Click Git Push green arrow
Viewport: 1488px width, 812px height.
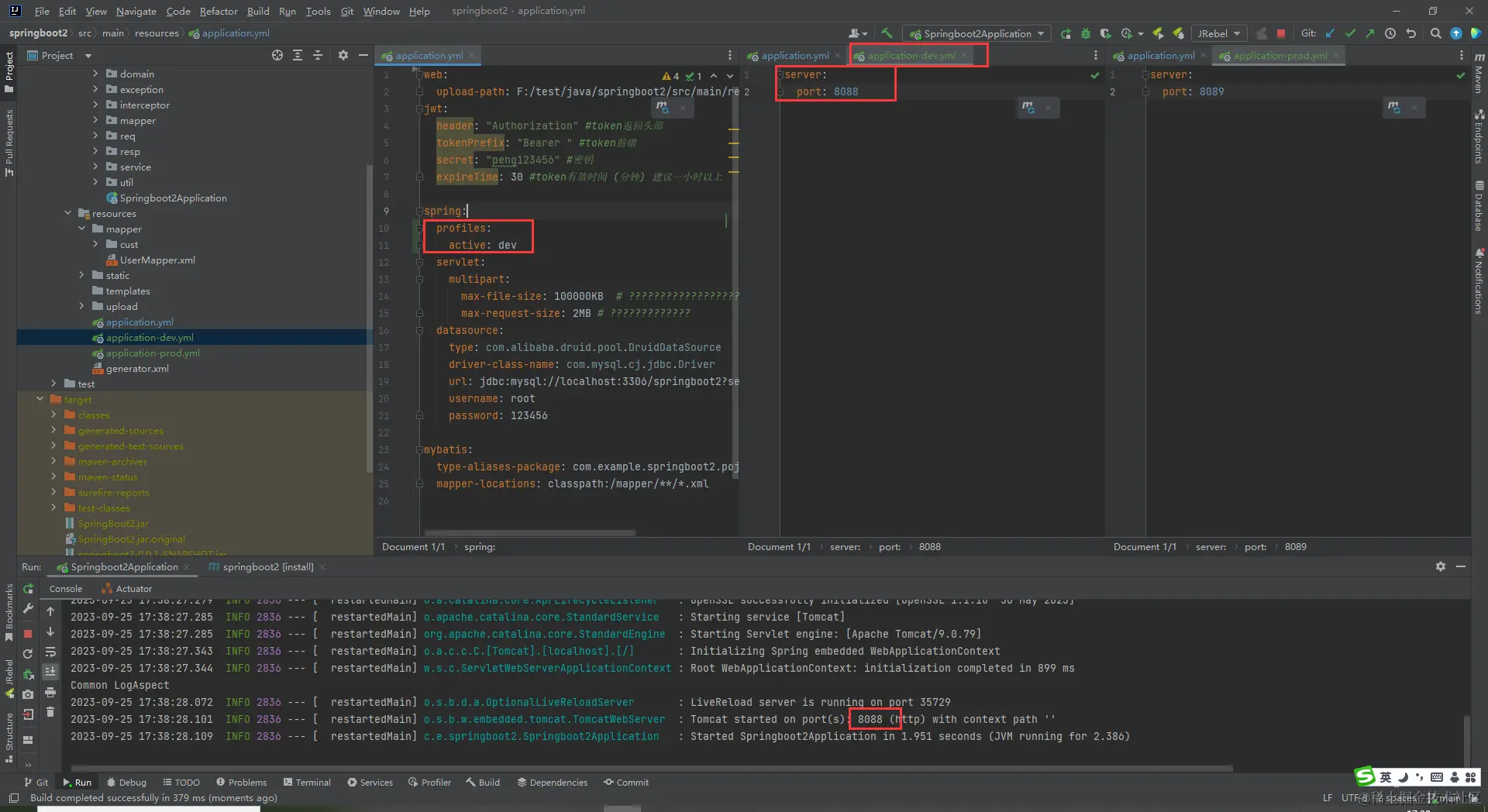pos(1370,33)
